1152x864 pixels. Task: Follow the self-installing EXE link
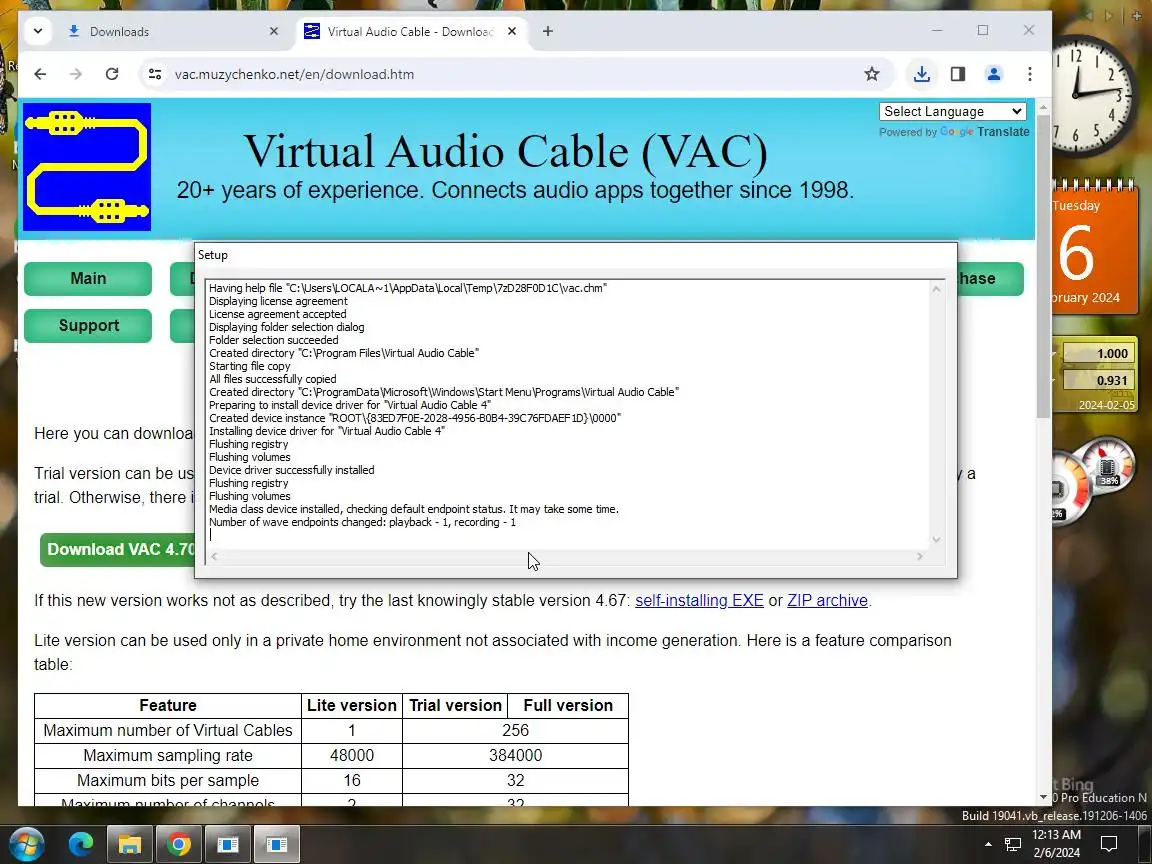(699, 600)
